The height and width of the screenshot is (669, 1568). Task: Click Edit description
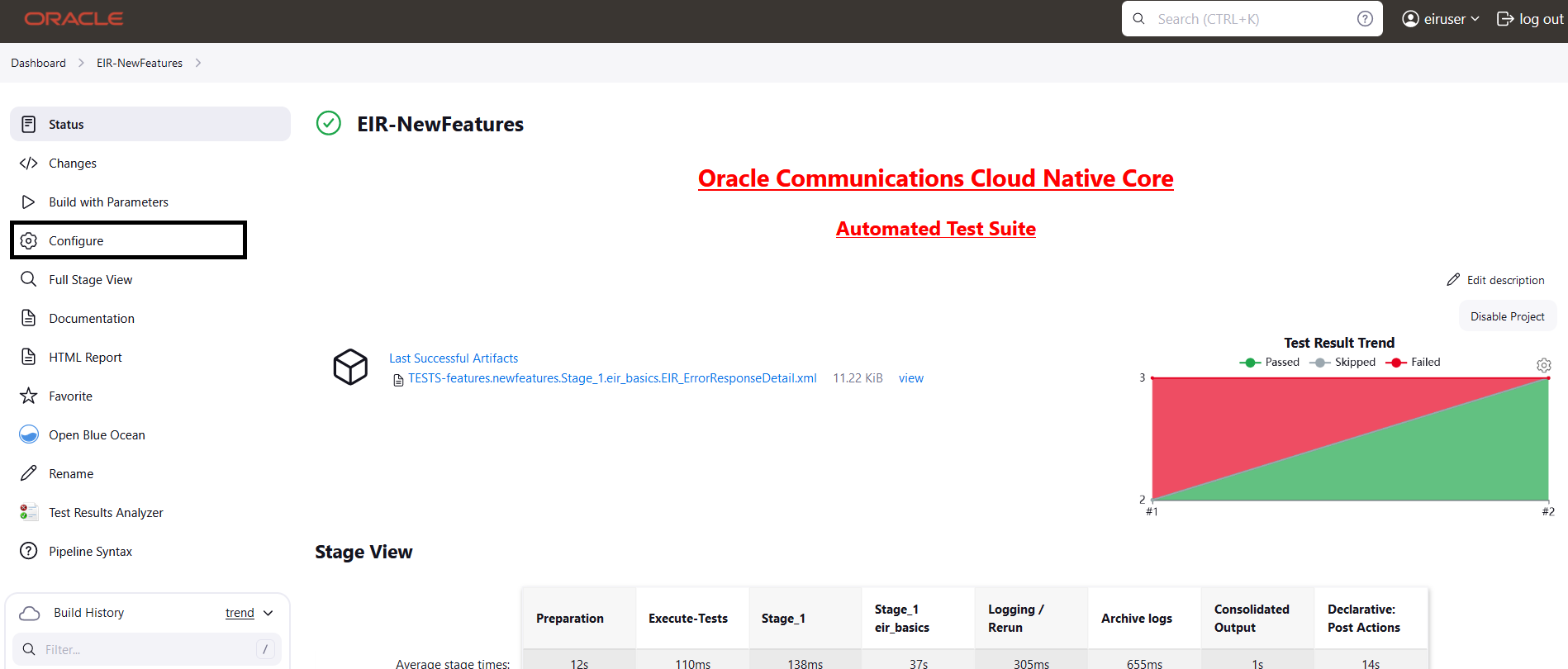(x=1495, y=280)
